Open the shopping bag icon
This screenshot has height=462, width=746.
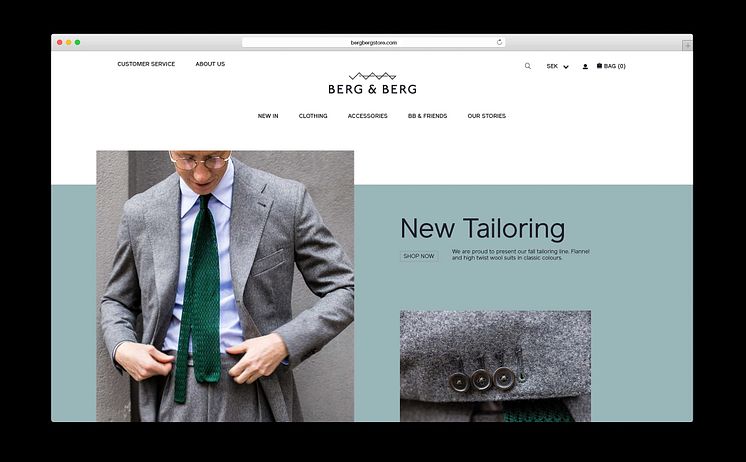pyautogui.click(x=599, y=66)
